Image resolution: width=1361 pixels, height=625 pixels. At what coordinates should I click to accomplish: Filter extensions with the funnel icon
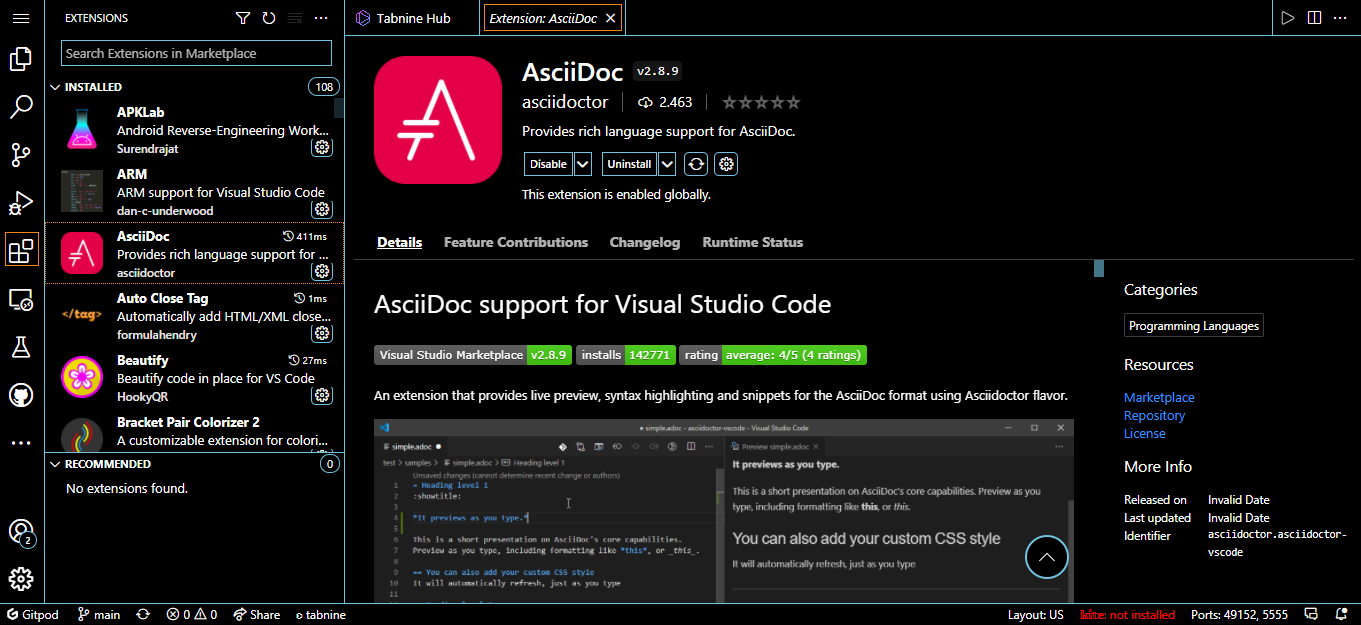click(x=243, y=18)
